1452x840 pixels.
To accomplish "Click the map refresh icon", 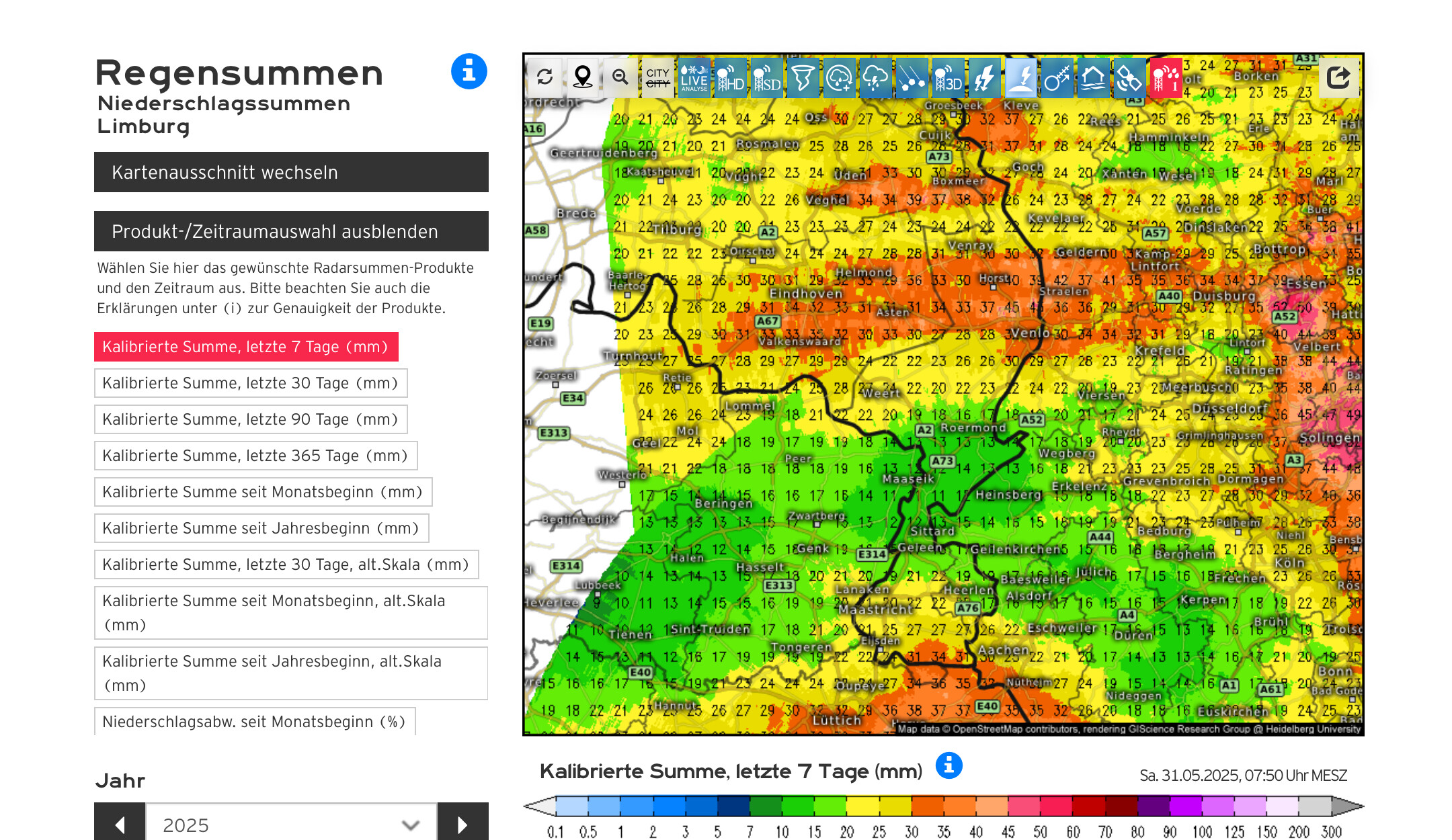I will pyautogui.click(x=544, y=77).
